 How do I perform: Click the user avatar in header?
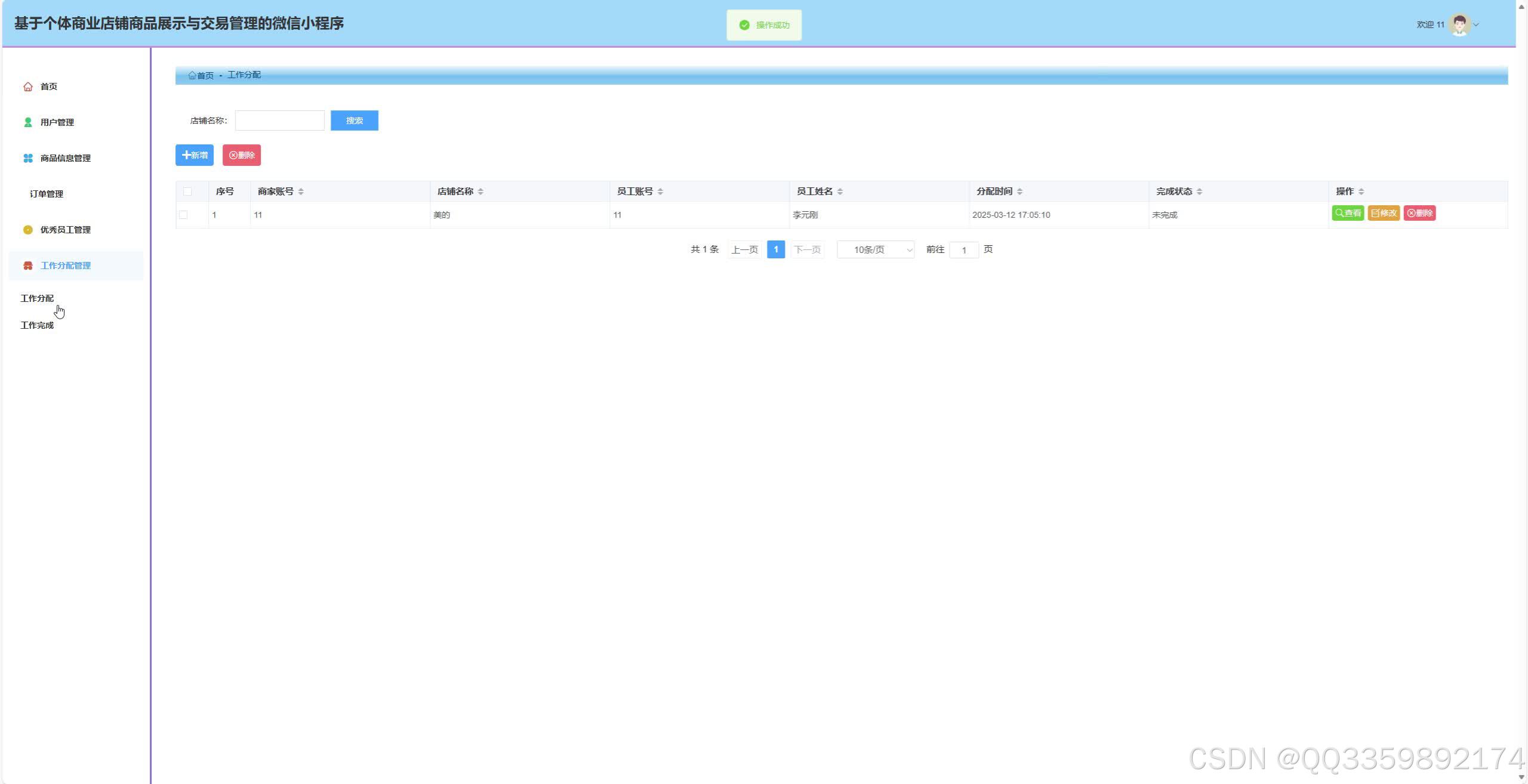coord(1459,24)
